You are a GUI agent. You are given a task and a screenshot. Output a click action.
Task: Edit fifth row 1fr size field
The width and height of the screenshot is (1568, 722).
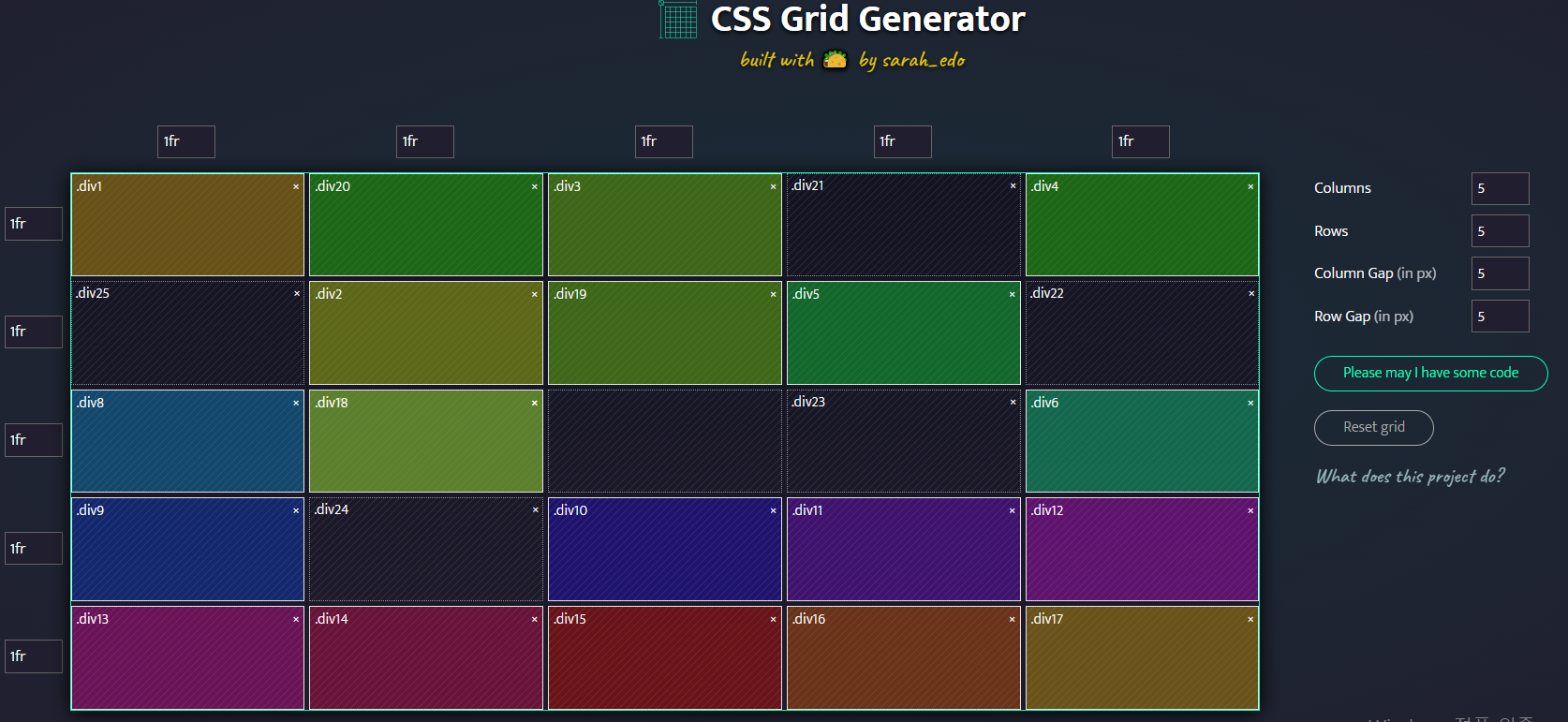34,656
